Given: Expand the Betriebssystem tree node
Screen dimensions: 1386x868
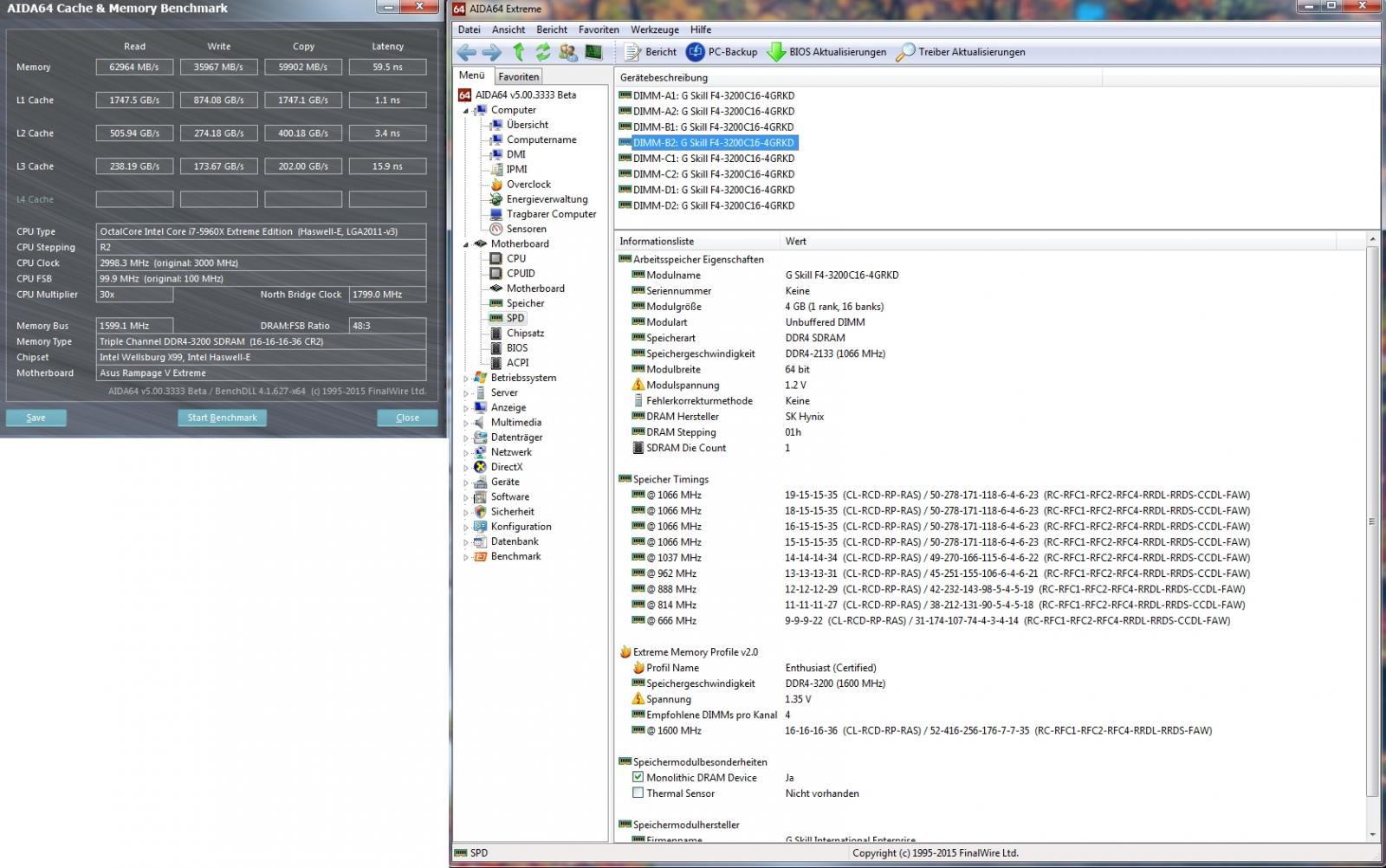Looking at the screenshot, I should coord(466,379).
